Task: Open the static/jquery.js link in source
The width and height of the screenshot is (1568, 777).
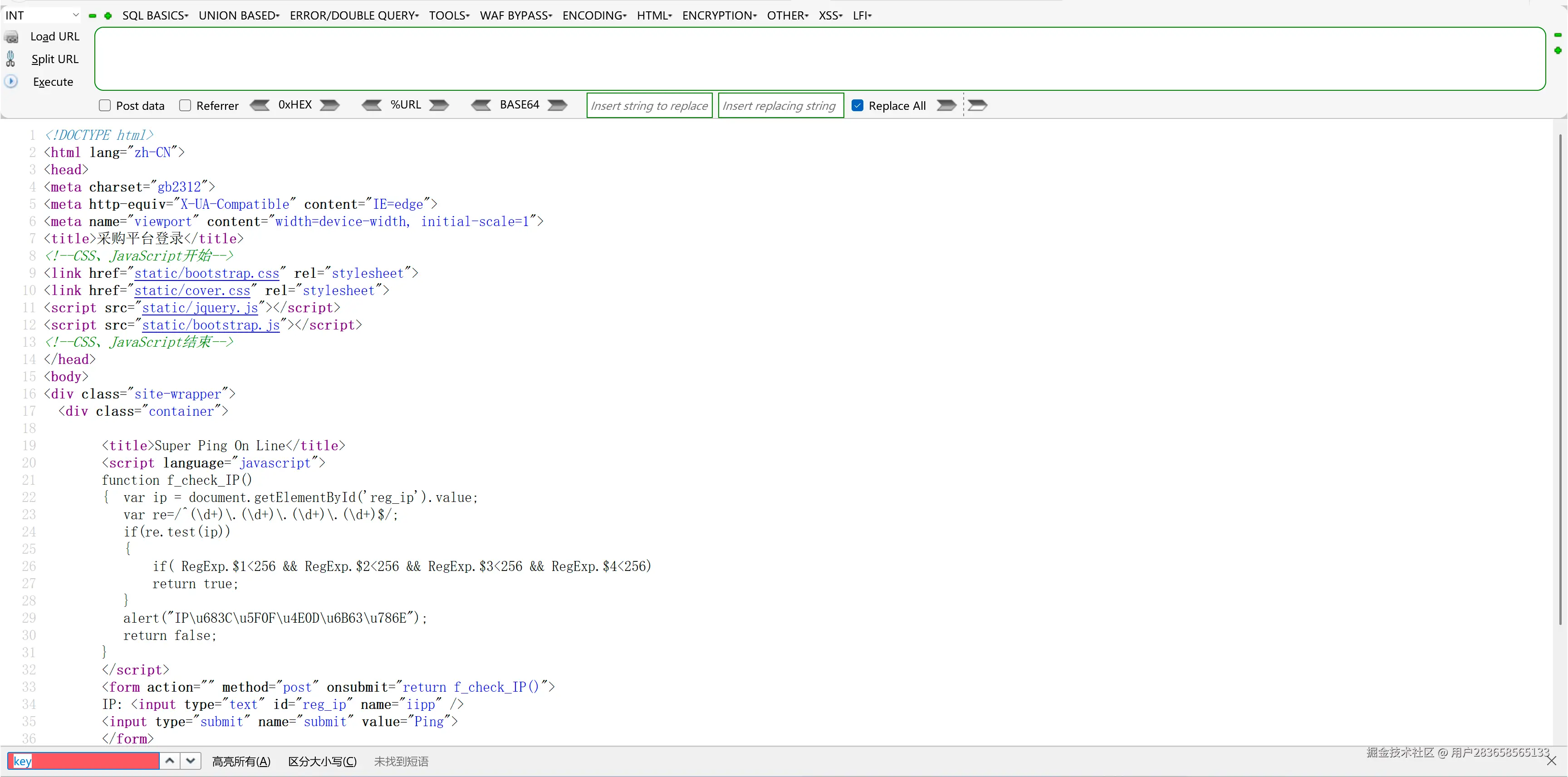Action: [x=200, y=308]
